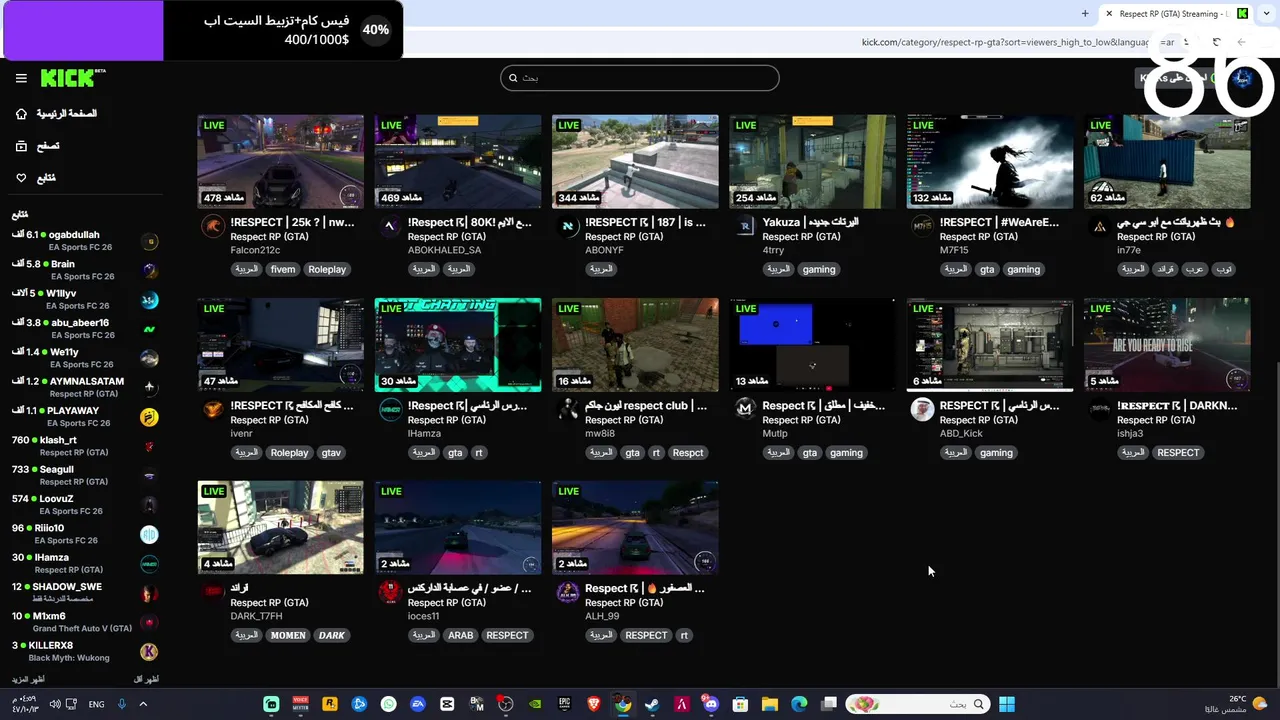Viewport: 1280px width, 720px height.
Task: Click the ABD_Kick channel avatar
Action: pyautogui.click(x=922, y=410)
